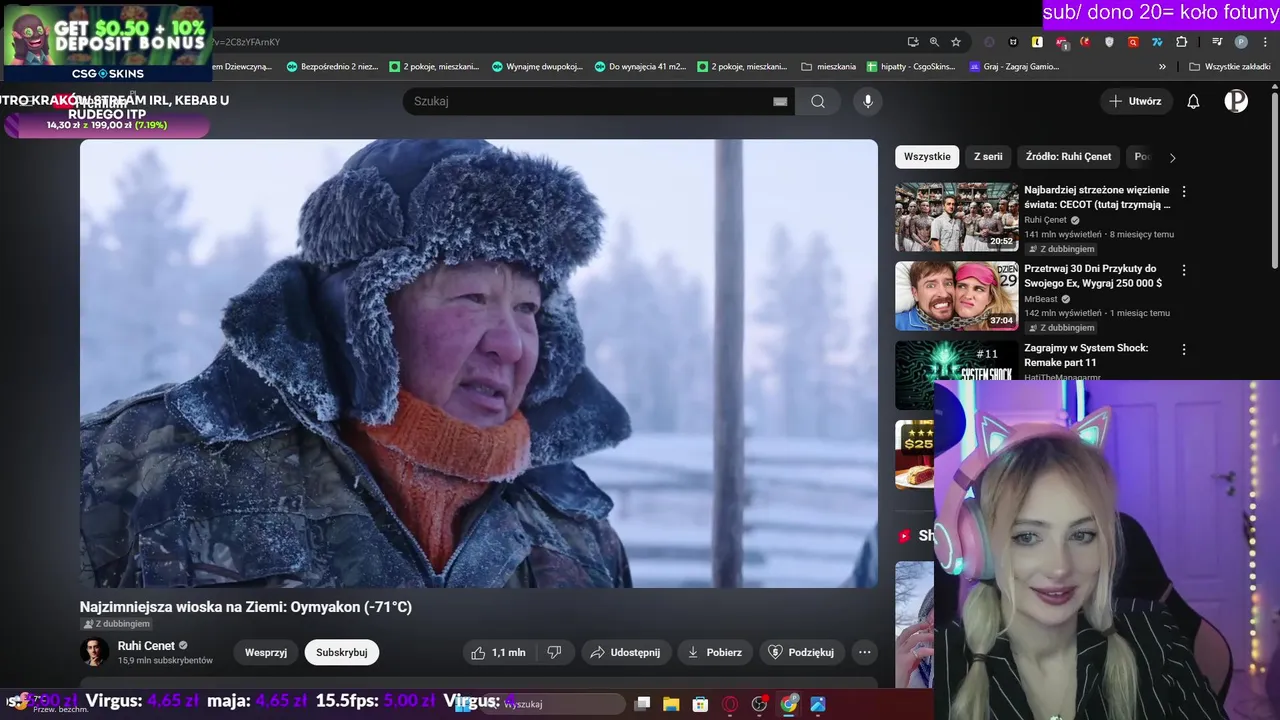The width and height of the screenshot is (1280, 720).
Task: Click the Ruhi Çenet channel name
Action: 146,646
